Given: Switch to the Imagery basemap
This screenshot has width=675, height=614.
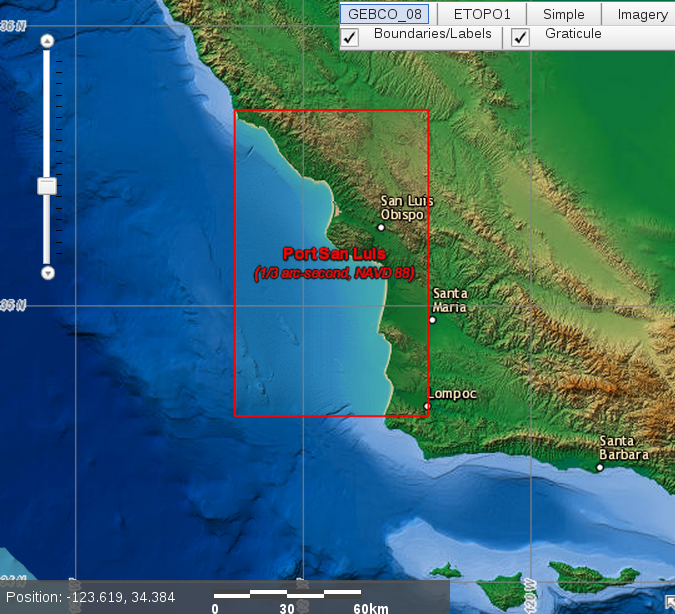Looking at the screenshot, I should (641, 14).
